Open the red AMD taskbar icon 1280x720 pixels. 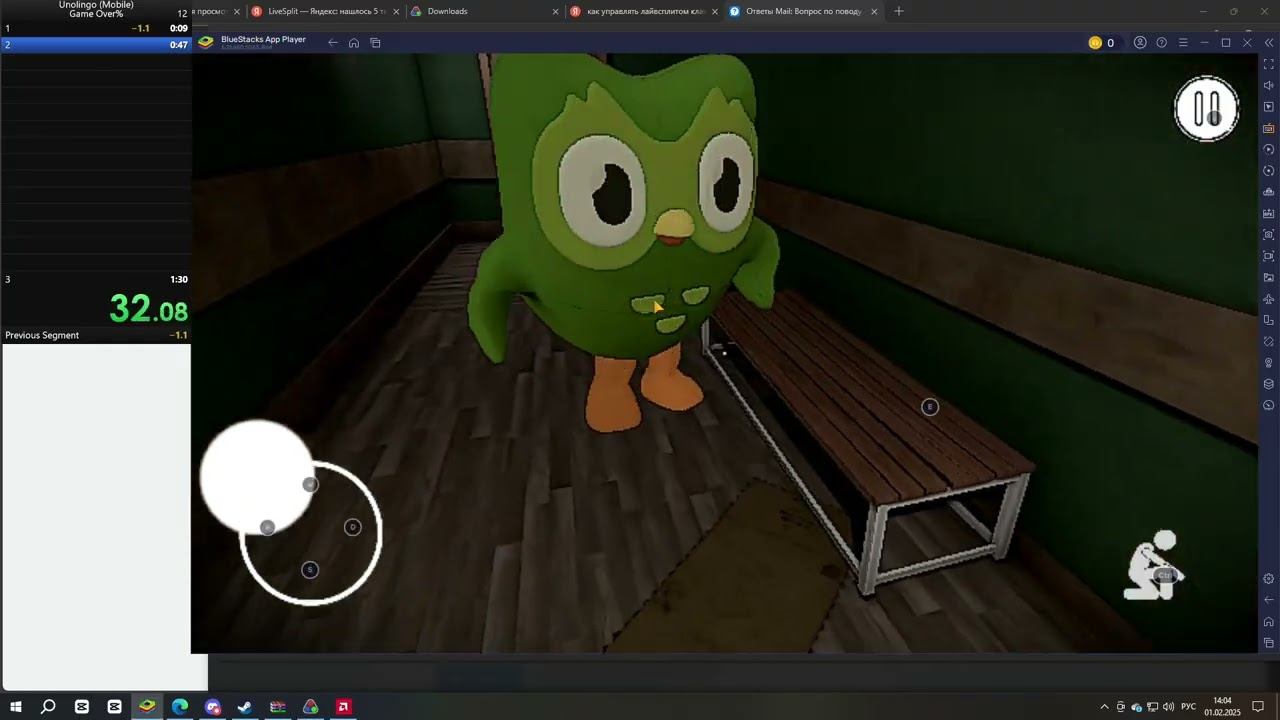point(343,707)
